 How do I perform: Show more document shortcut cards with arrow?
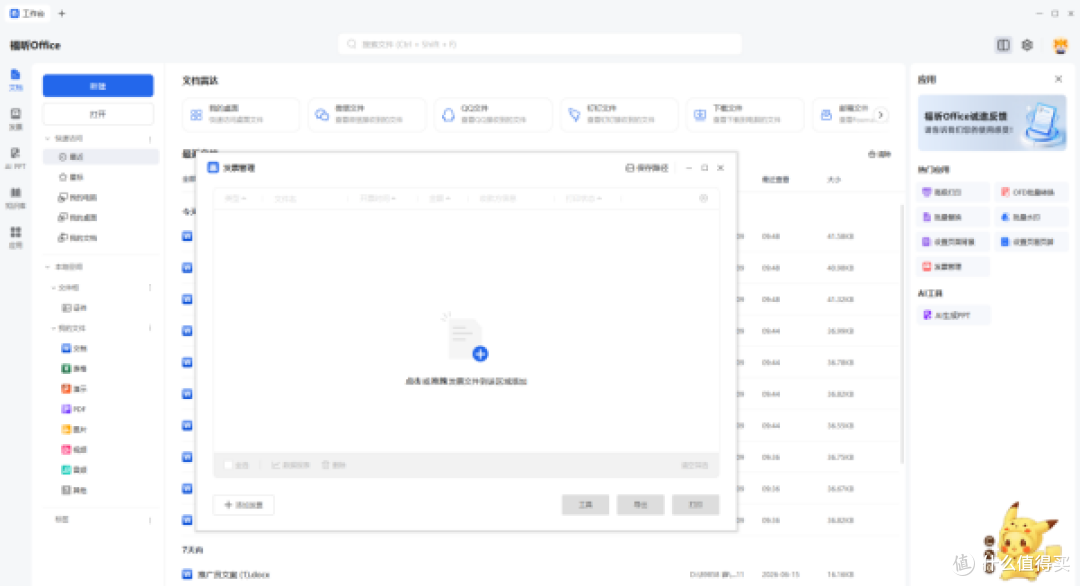pos(880,114)
